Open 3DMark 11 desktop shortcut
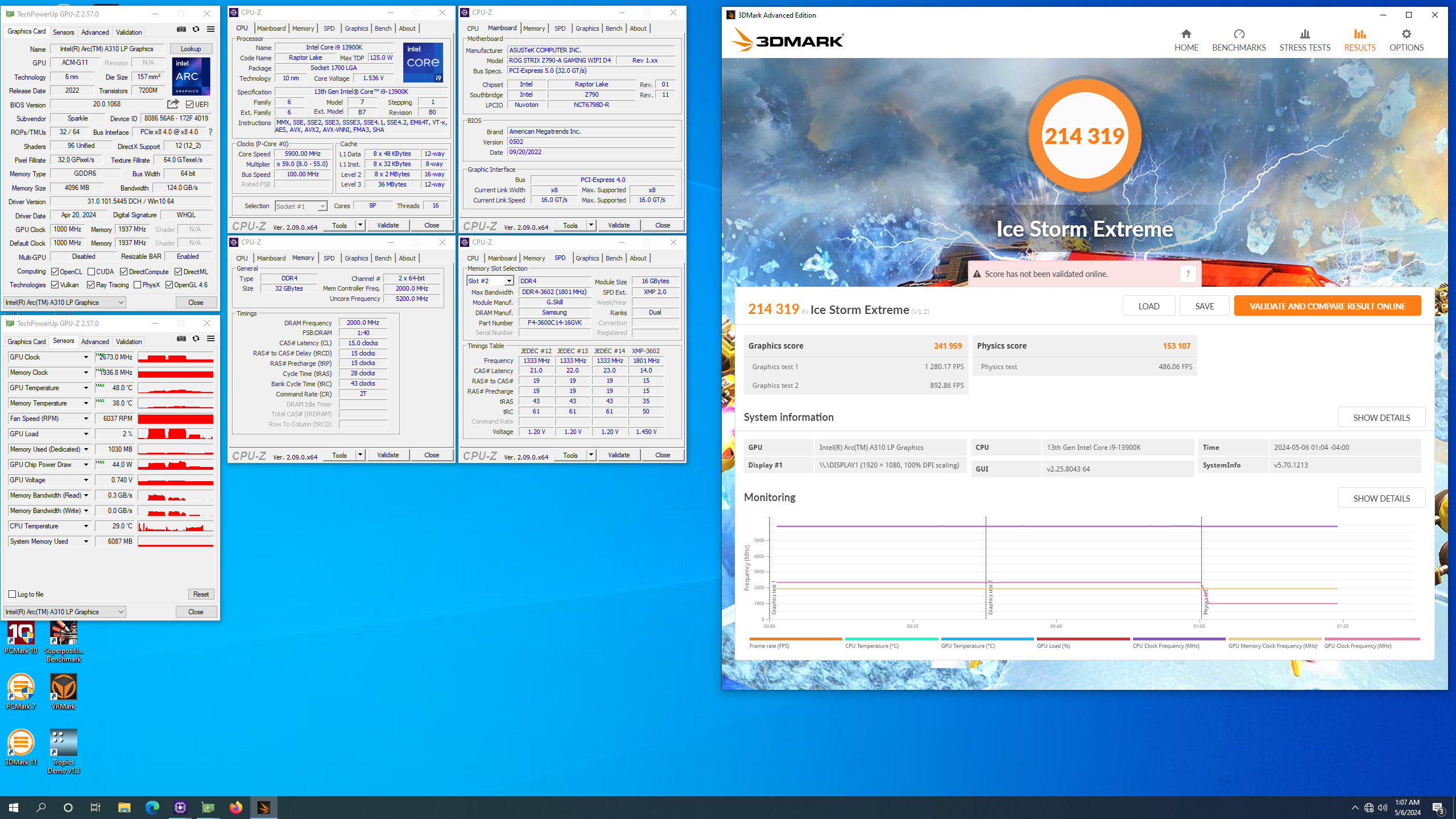 21,747
